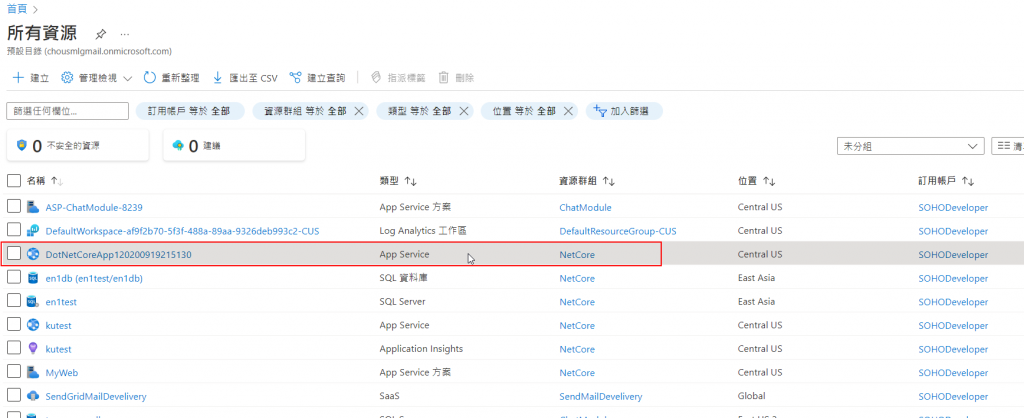The image size is (1024, 418).
Task: Click App Service icon for kutest
Action: point(33,325)
